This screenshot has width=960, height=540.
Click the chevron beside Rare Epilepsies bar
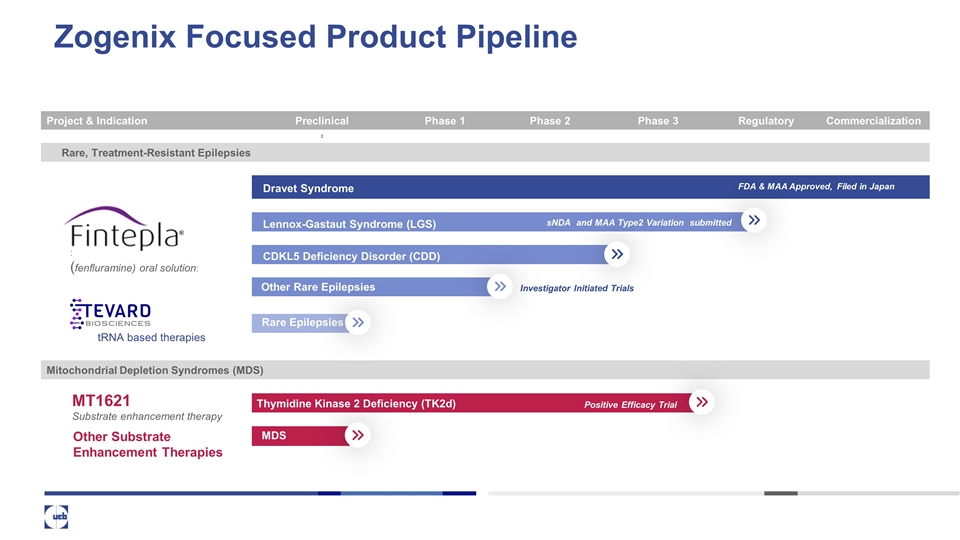tap(358, 322)
